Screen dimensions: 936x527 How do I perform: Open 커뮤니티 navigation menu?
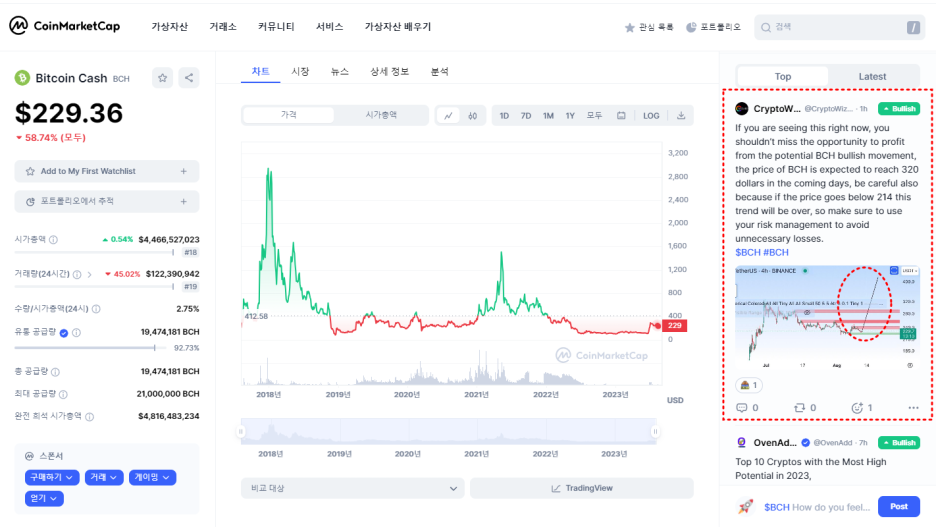[x=276, y=27]
